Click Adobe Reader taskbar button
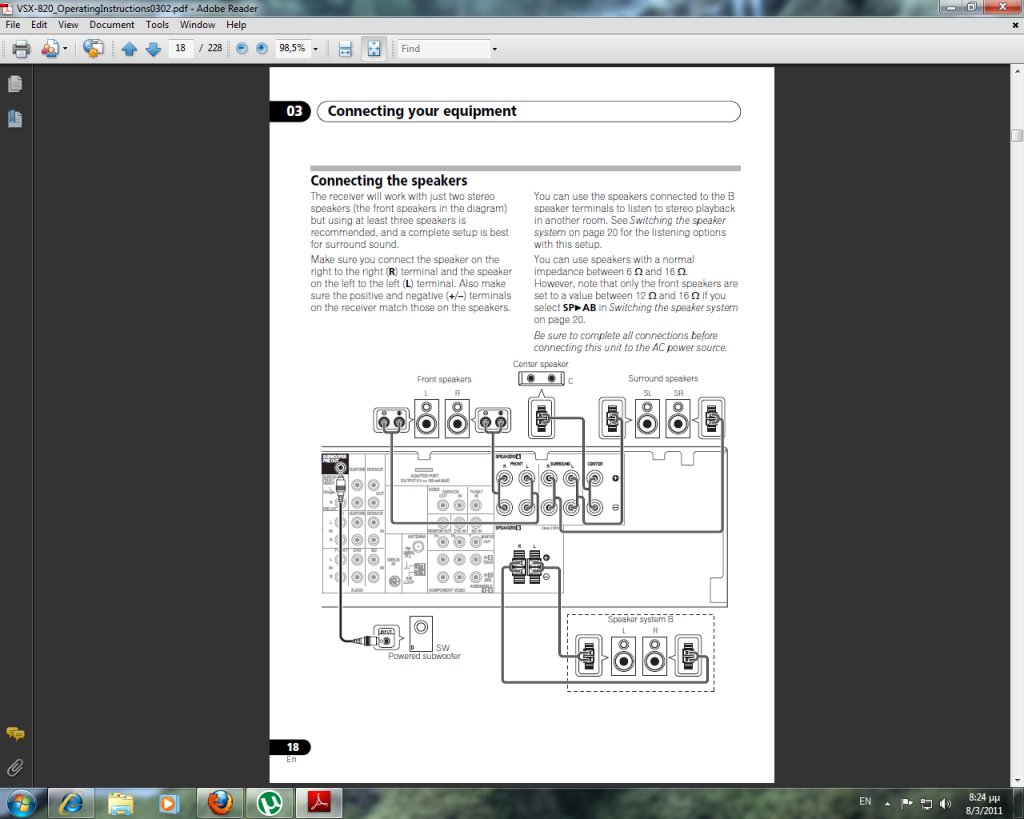 [x=319, y=803]
